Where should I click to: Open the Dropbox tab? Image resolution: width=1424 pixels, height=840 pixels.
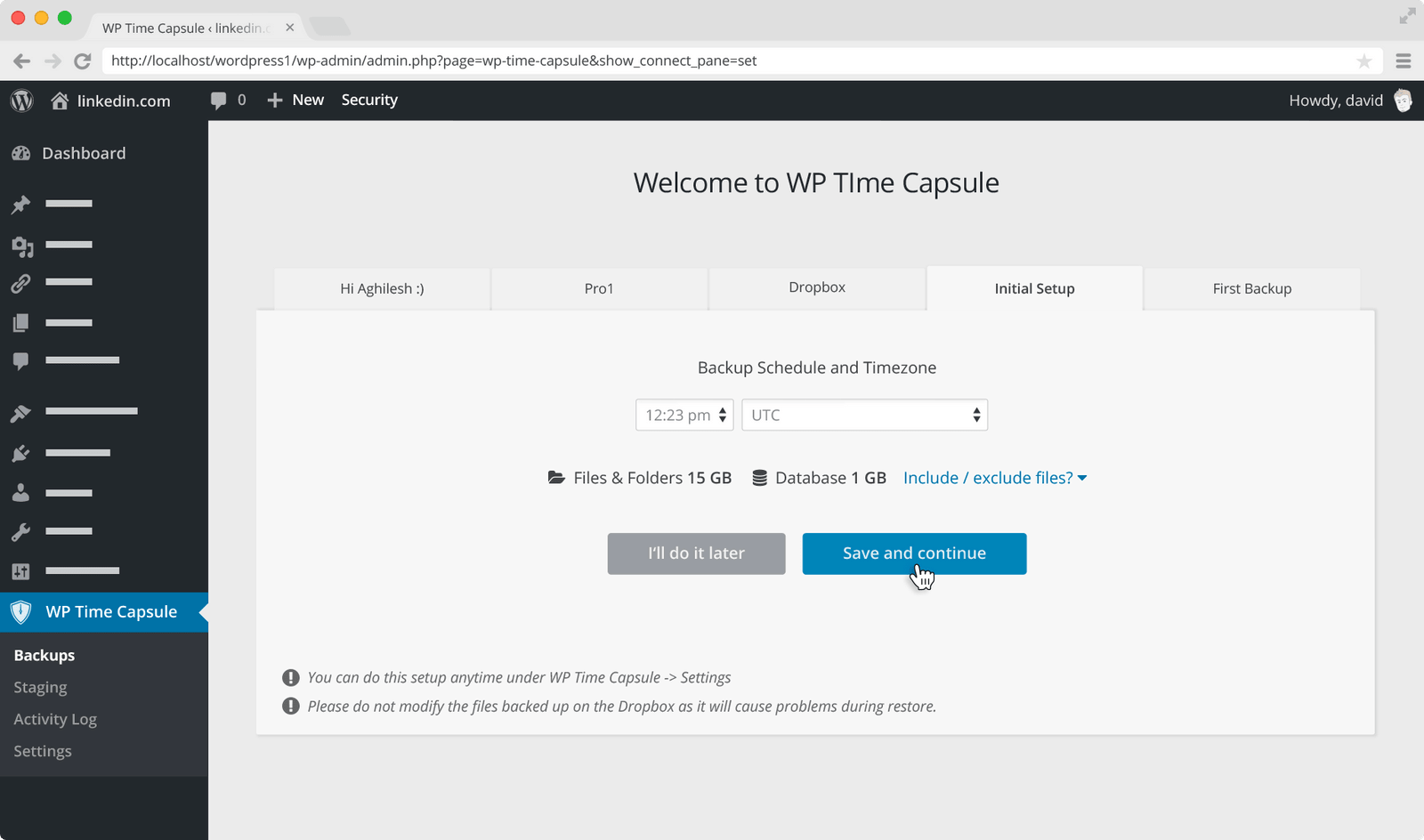coord(816,287)
